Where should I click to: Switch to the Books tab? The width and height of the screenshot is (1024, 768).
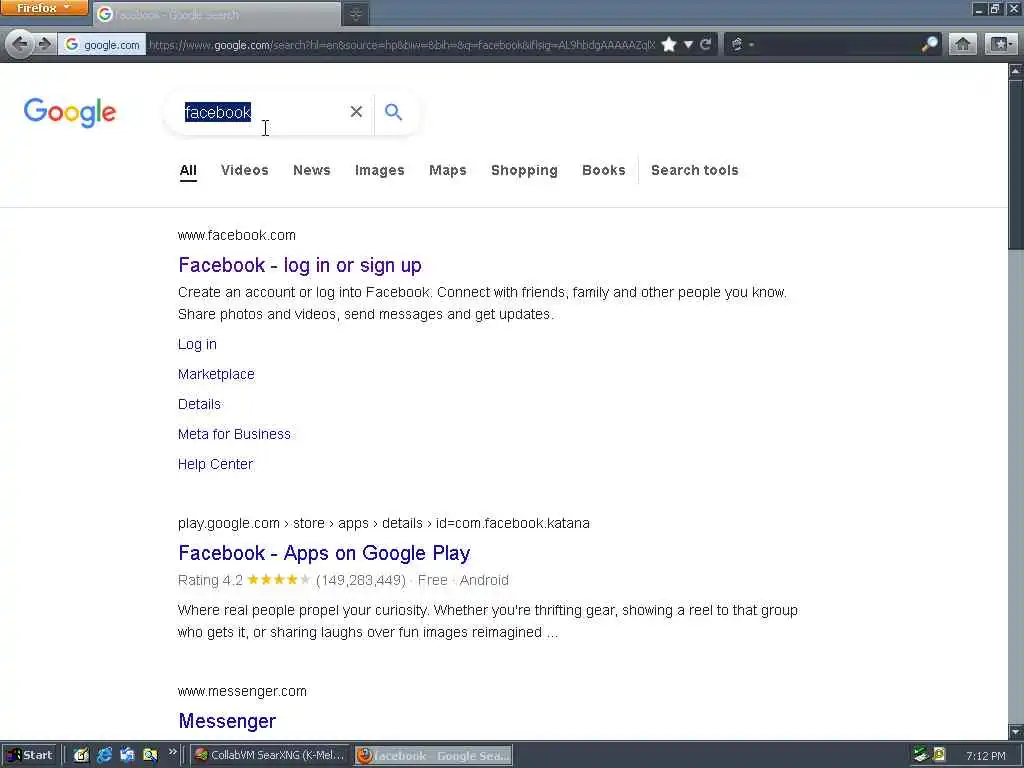(603, 170)
